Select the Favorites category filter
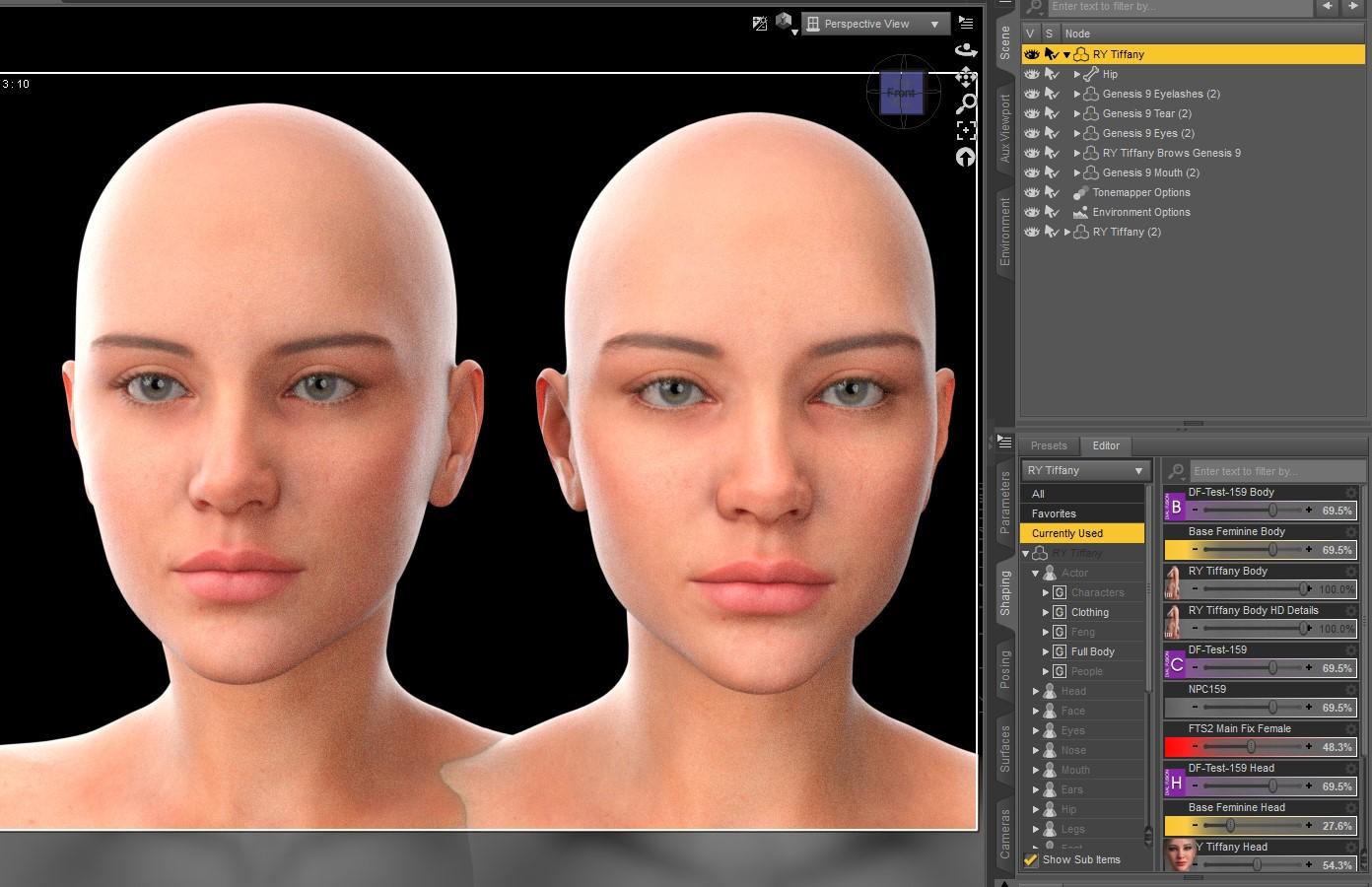This screenshot has width=1372, height=887. click(1083, 513)
